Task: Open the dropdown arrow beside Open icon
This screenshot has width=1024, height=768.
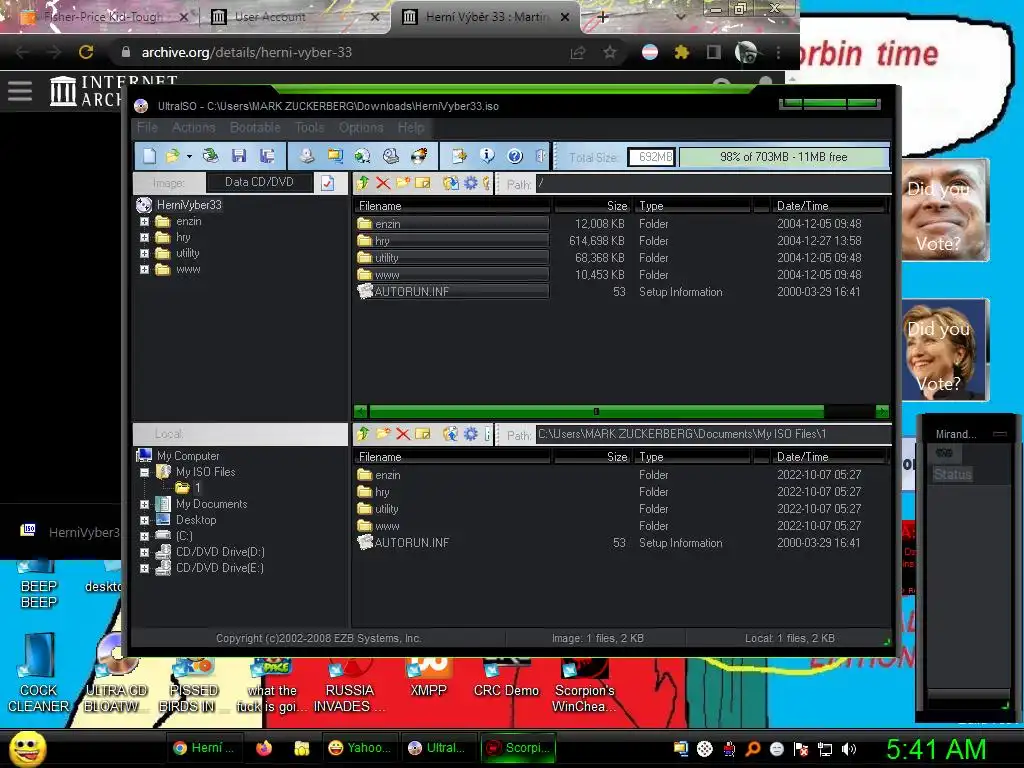Action: point(189,157)
